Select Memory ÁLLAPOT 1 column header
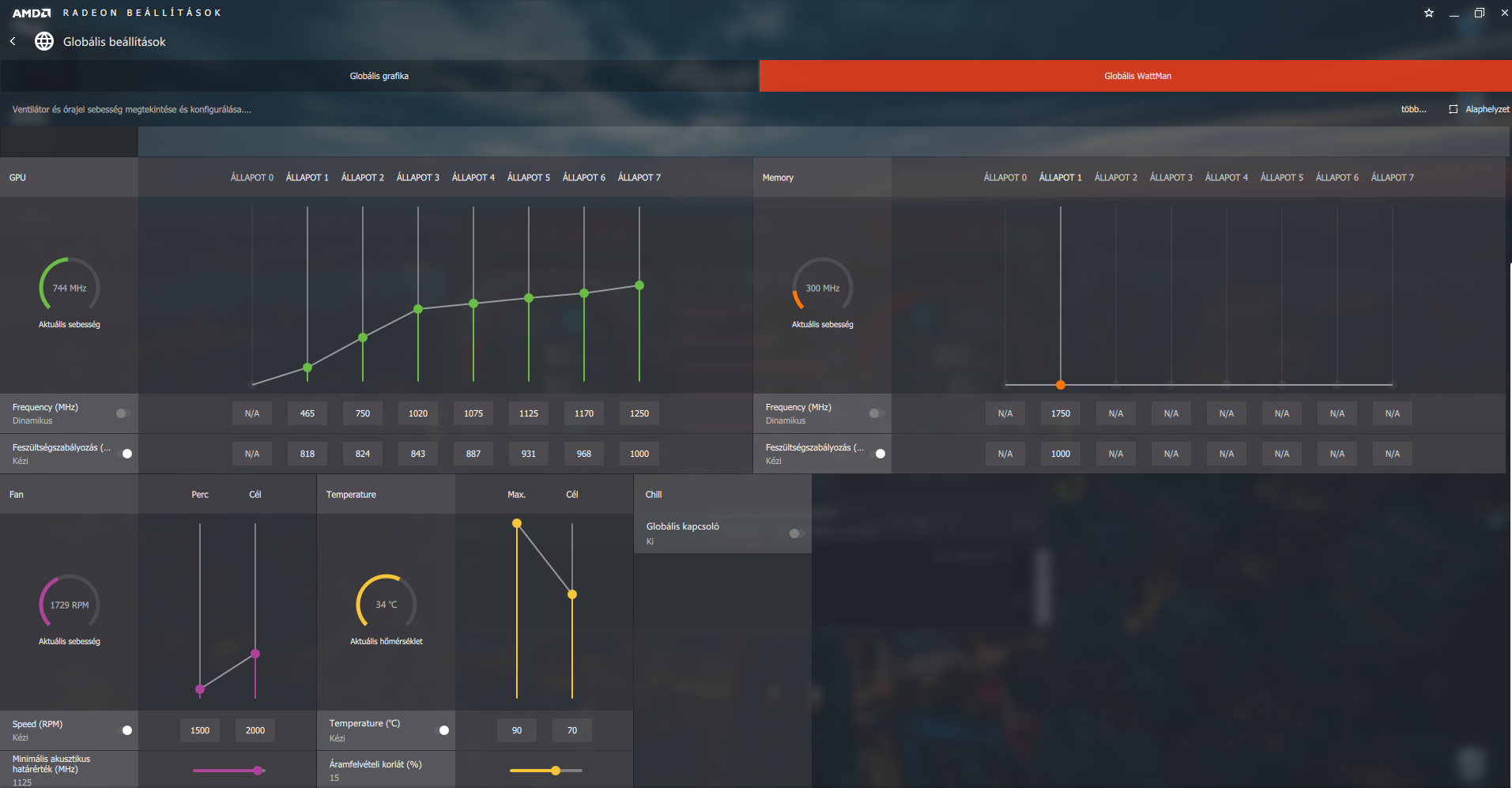Screen dimensions: 1512x788 click(1061, 178)
